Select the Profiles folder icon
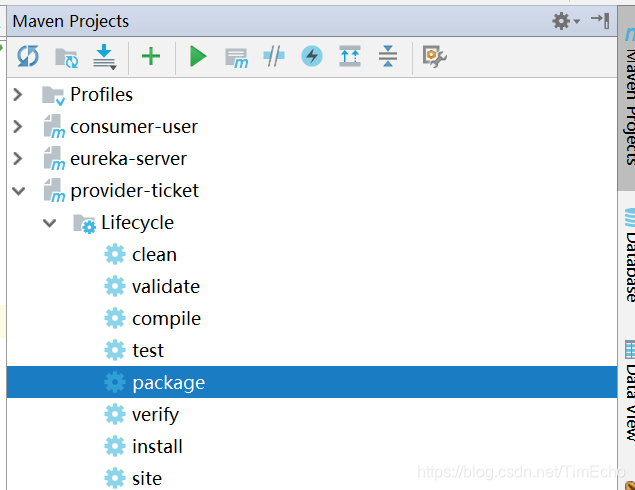Screen dimensions: 635x490 53,96
